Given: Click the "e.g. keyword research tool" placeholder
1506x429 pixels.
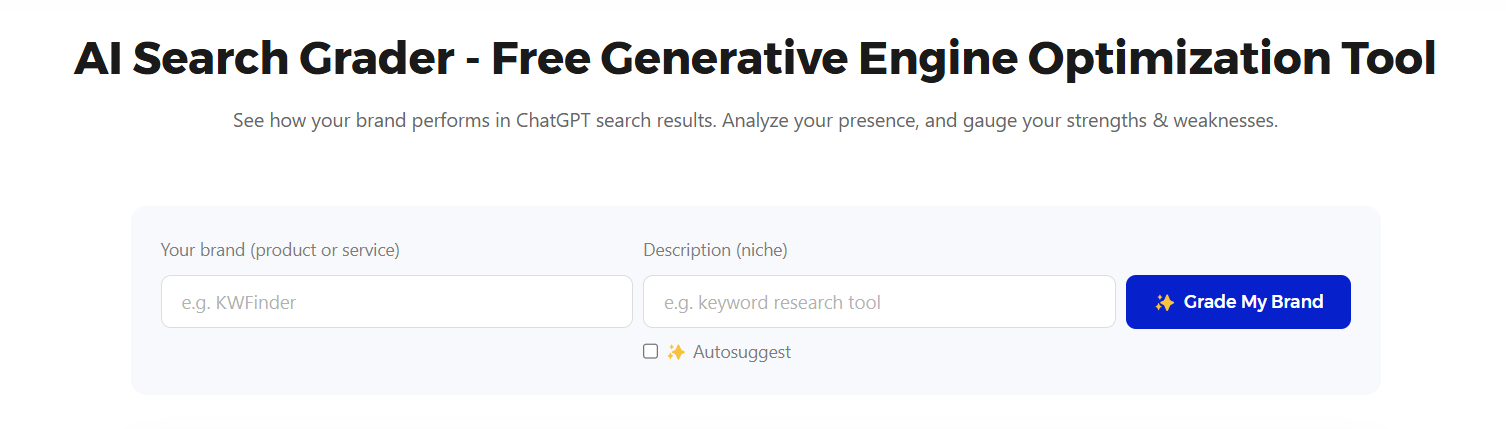Looking at the screenshot, I should (x=773, y=302).
